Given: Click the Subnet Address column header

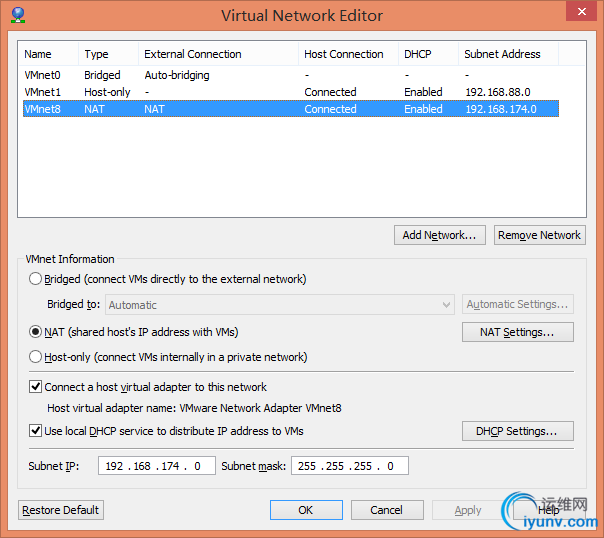Looking at the screenshot, I should pos(508,54).
